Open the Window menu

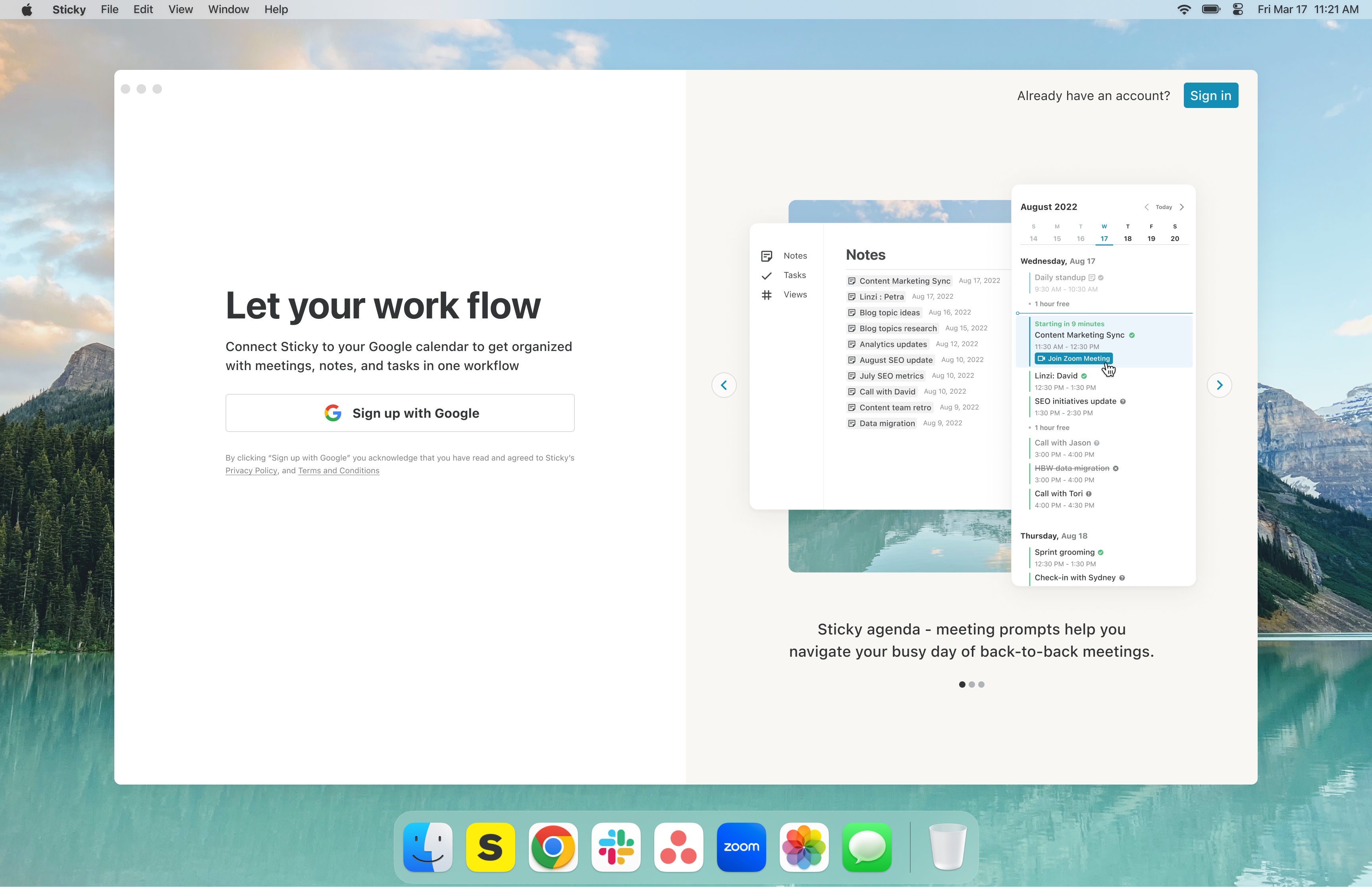click(x=228, y=9)
